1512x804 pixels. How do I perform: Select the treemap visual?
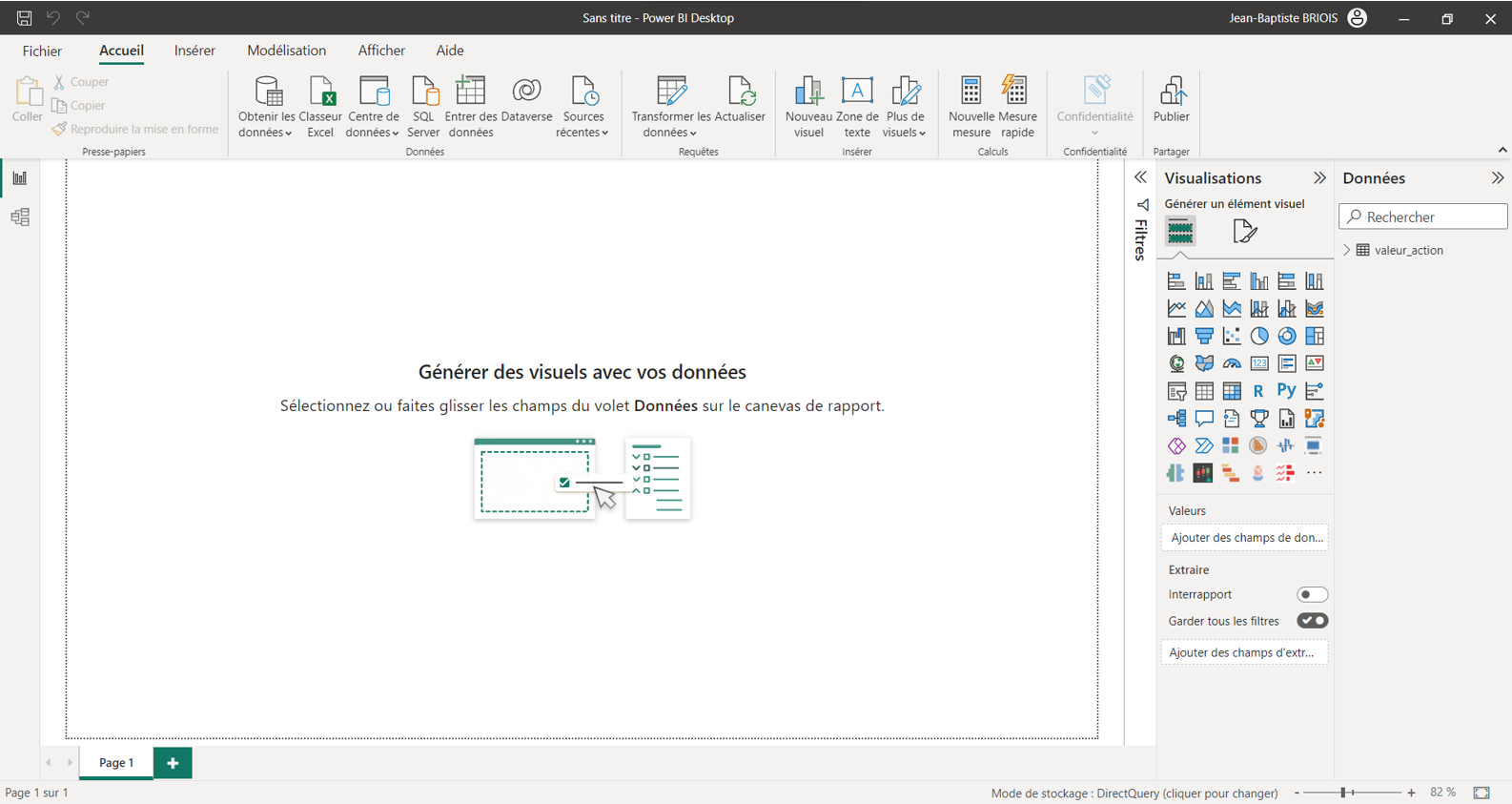point(1315,336)
